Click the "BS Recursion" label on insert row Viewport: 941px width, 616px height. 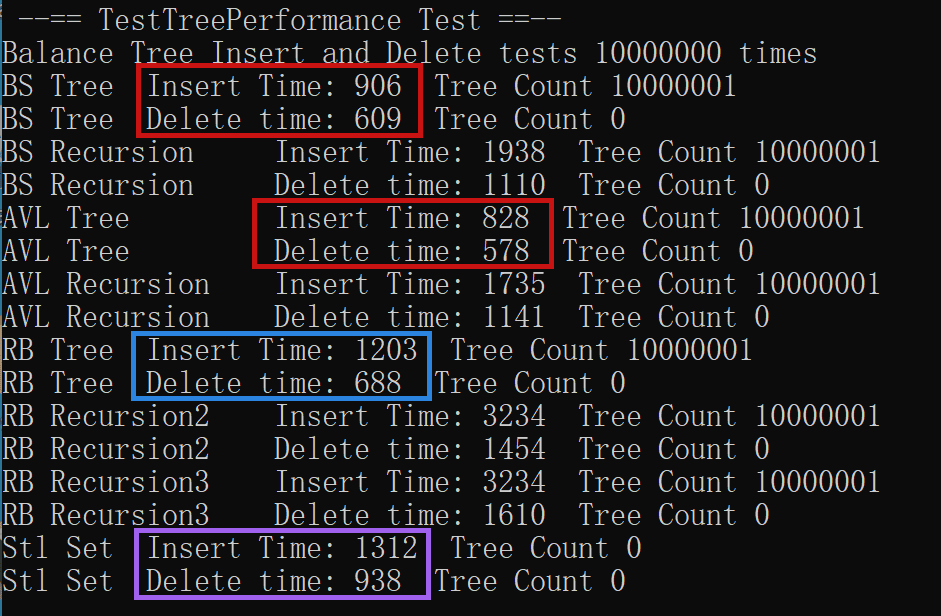click(x=98, y=152)
